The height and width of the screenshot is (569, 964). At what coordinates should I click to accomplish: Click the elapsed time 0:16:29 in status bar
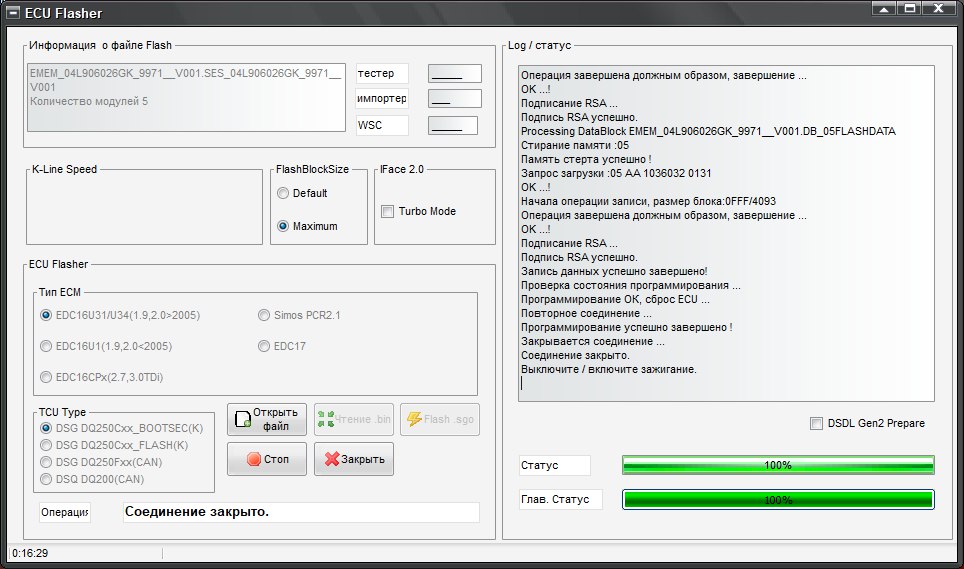(30, 553)
